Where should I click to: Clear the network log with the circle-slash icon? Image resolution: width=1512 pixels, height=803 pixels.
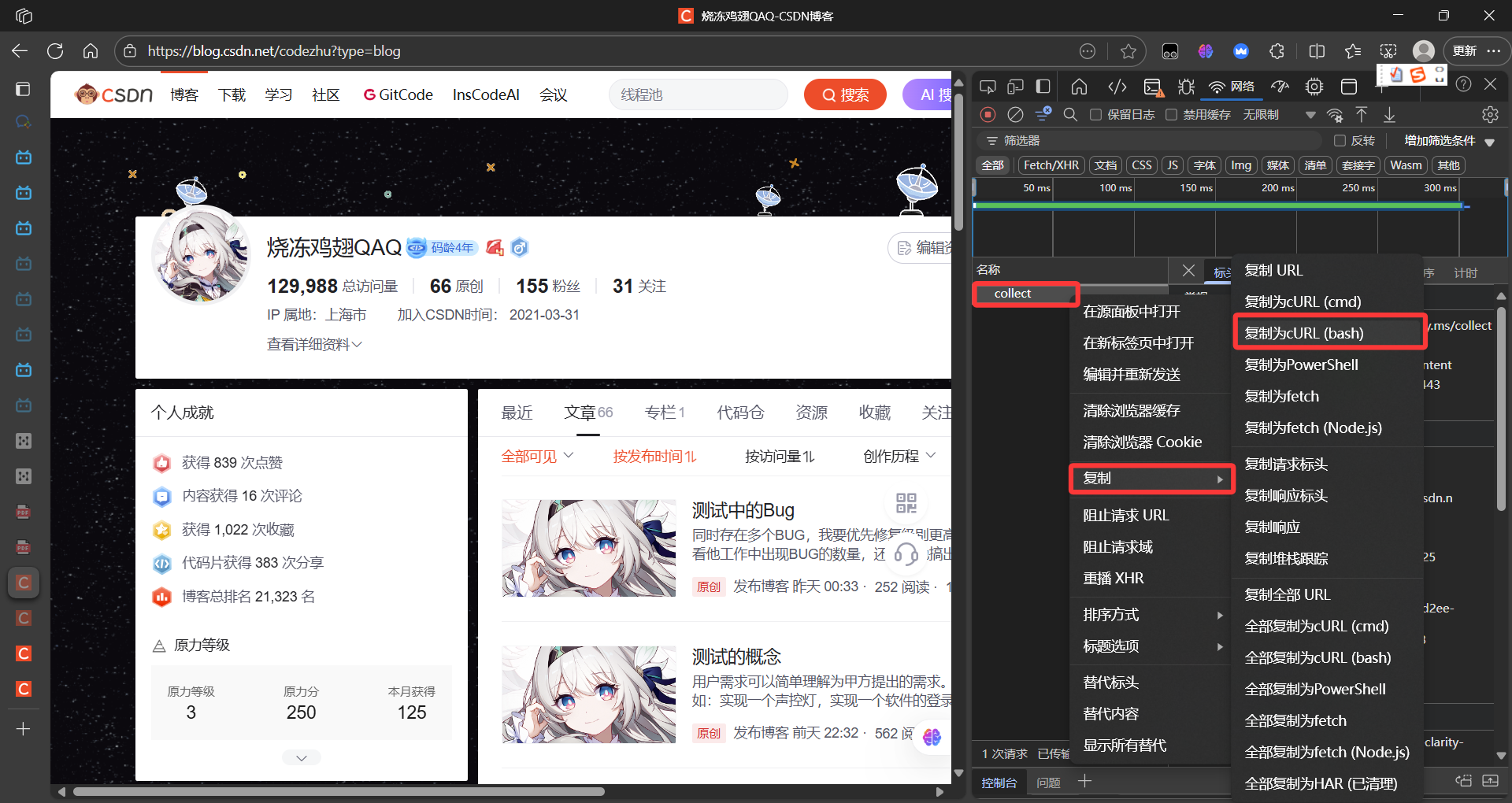click(1016, 115)
